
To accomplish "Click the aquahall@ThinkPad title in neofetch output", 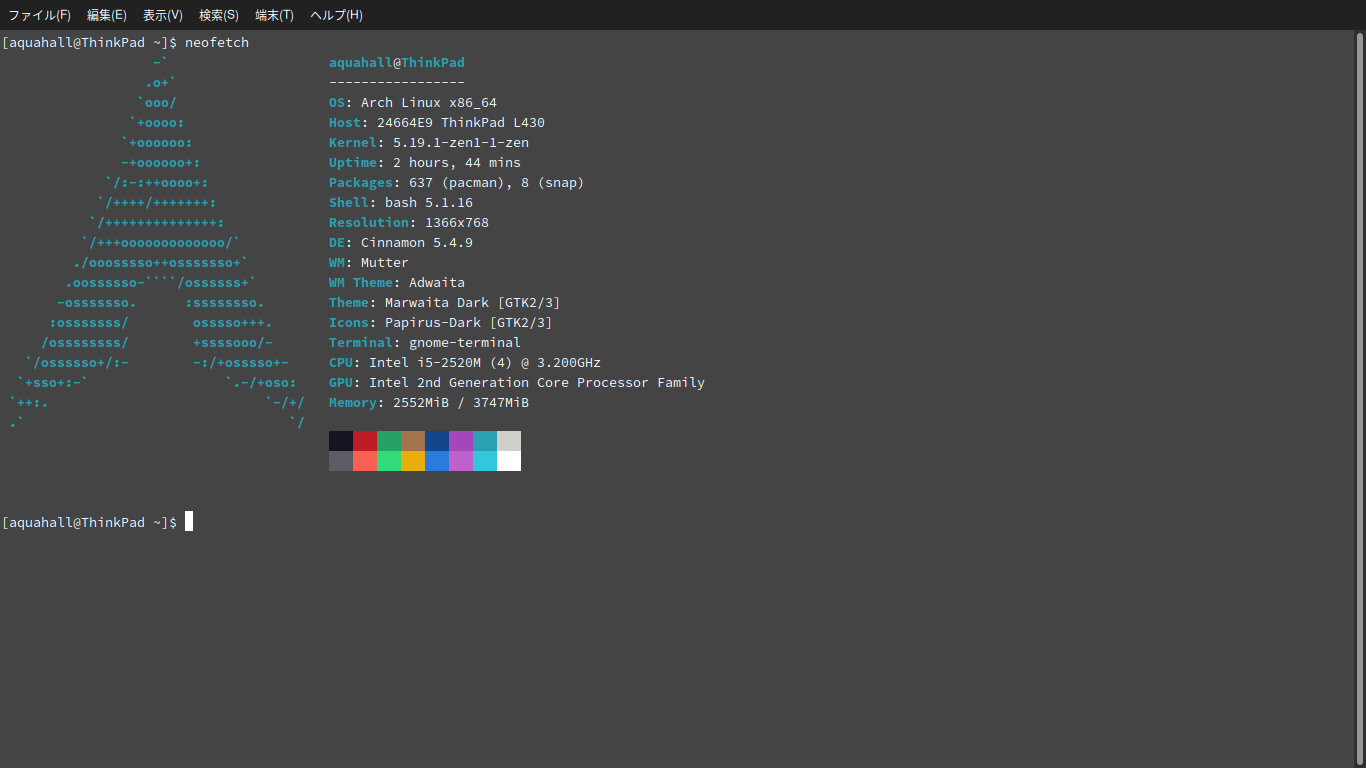I will 397,63.
